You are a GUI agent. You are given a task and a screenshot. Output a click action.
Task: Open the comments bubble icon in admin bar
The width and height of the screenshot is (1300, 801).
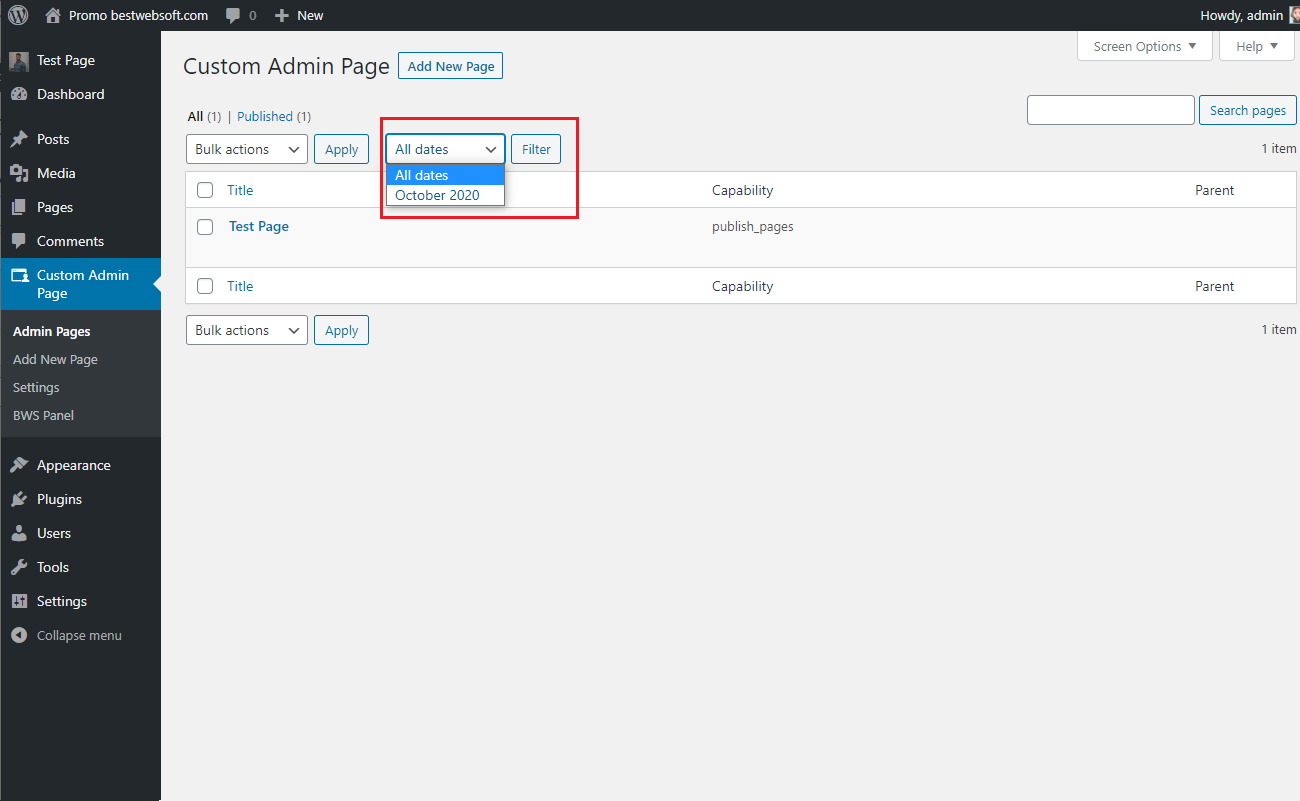pyautogui.click(x=233, y=15)
